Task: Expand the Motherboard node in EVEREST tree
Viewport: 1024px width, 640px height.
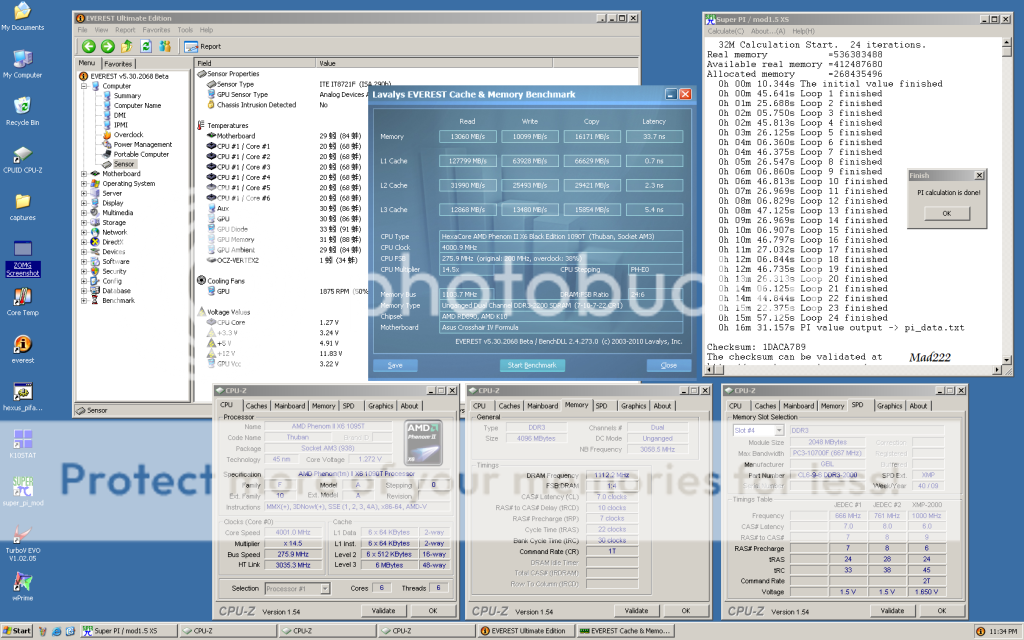Action: tap(84, 174)
